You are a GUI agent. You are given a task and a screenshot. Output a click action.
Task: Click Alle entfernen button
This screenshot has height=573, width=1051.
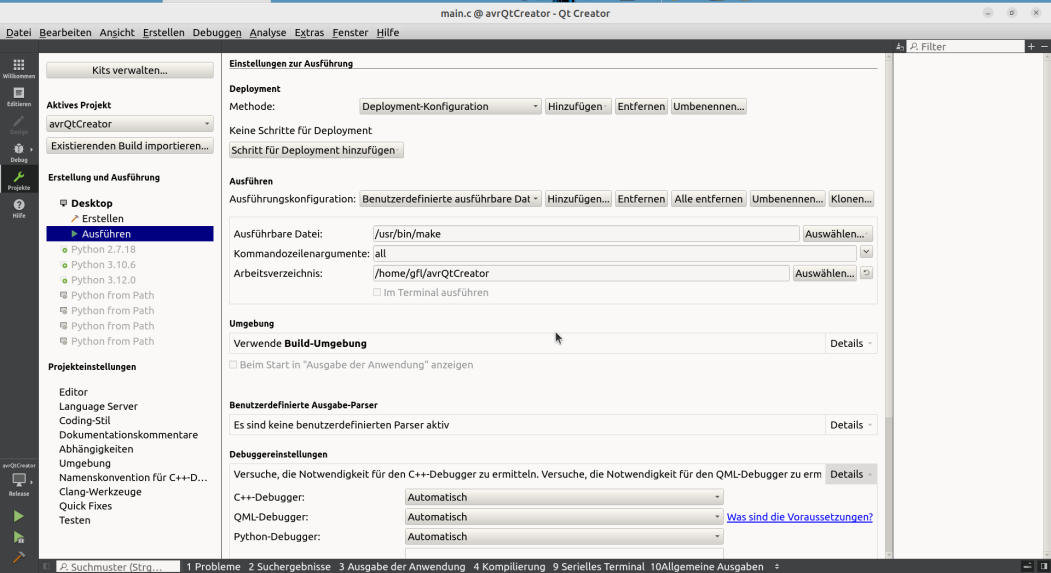pyautogui.click(x=708, y=199)
